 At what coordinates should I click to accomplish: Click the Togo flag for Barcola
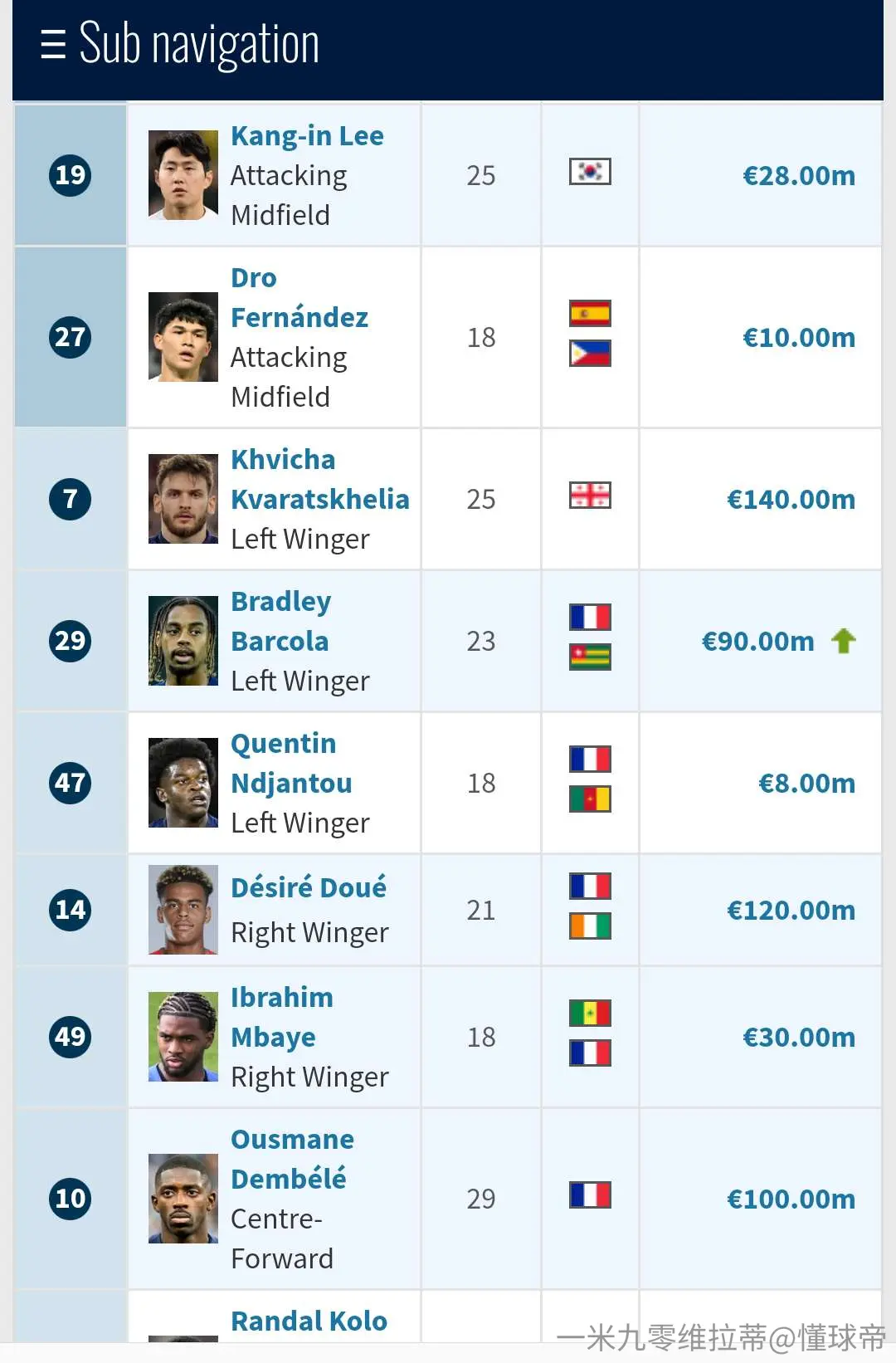point(590,657)
